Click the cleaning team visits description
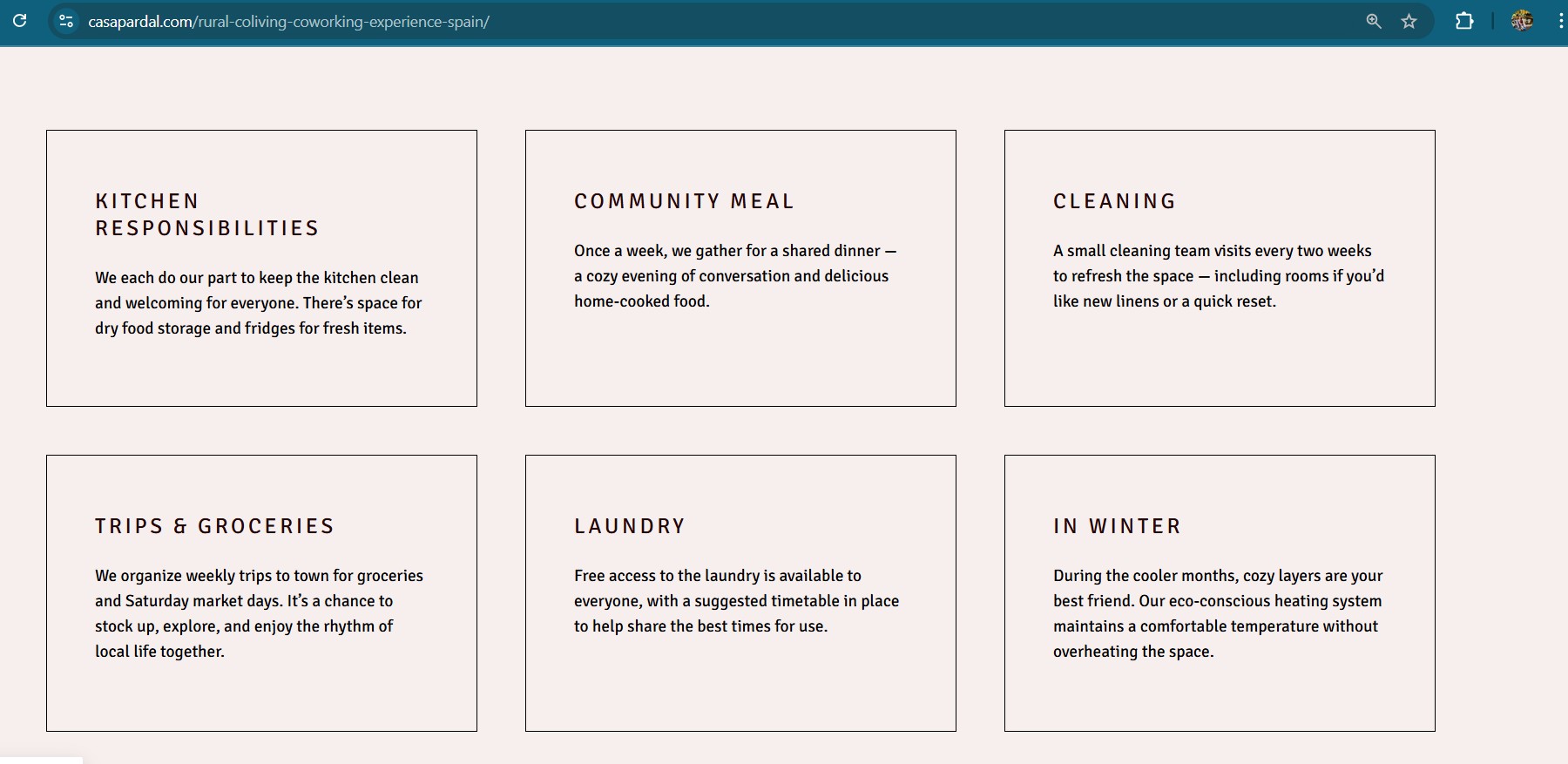Viewport: 1568px width, 764px height. pyautogui.click(x=1218, y=275)
